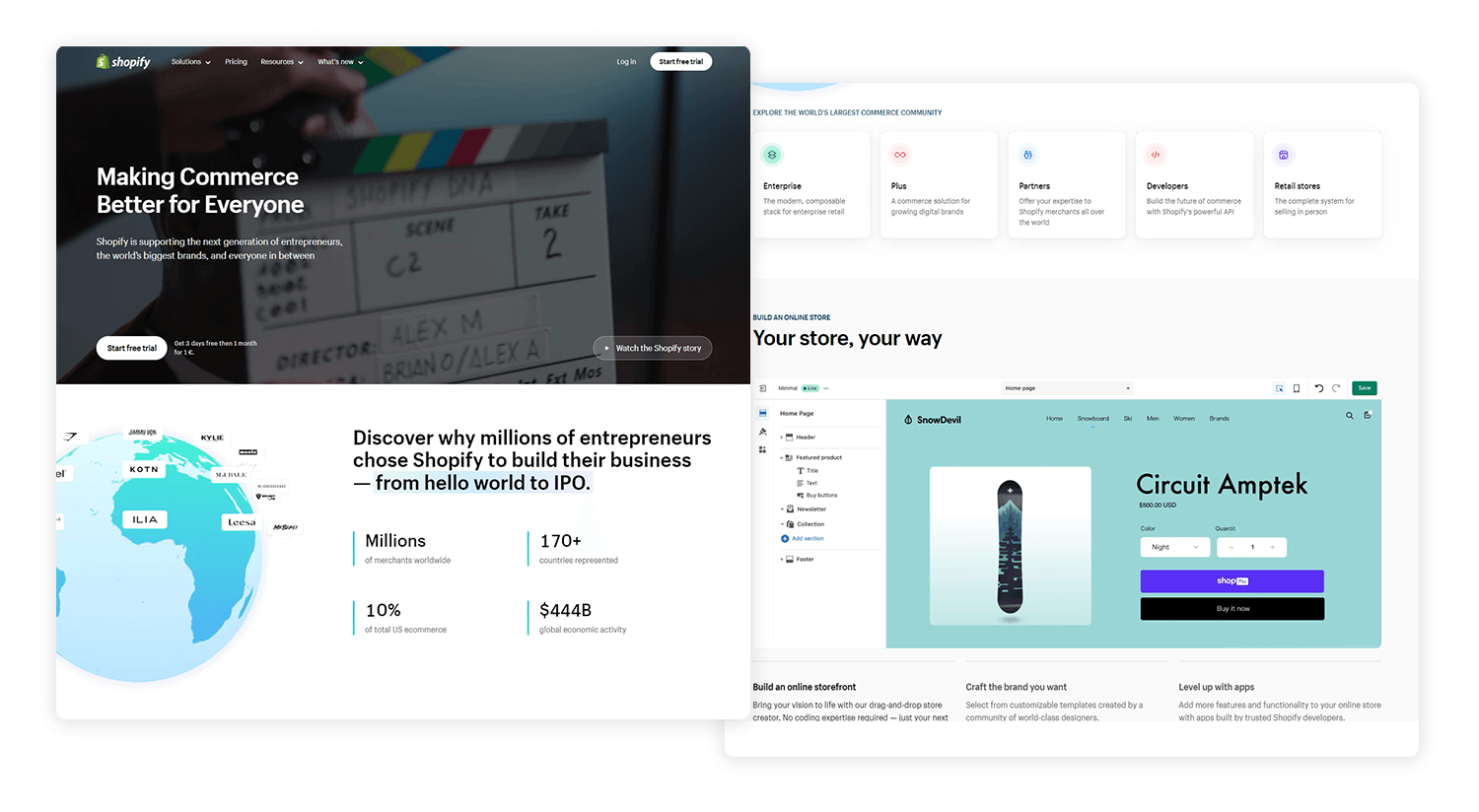Click the SnowDevil store logo
Viewport: 1479px width, 812px height.
point(933,420)
